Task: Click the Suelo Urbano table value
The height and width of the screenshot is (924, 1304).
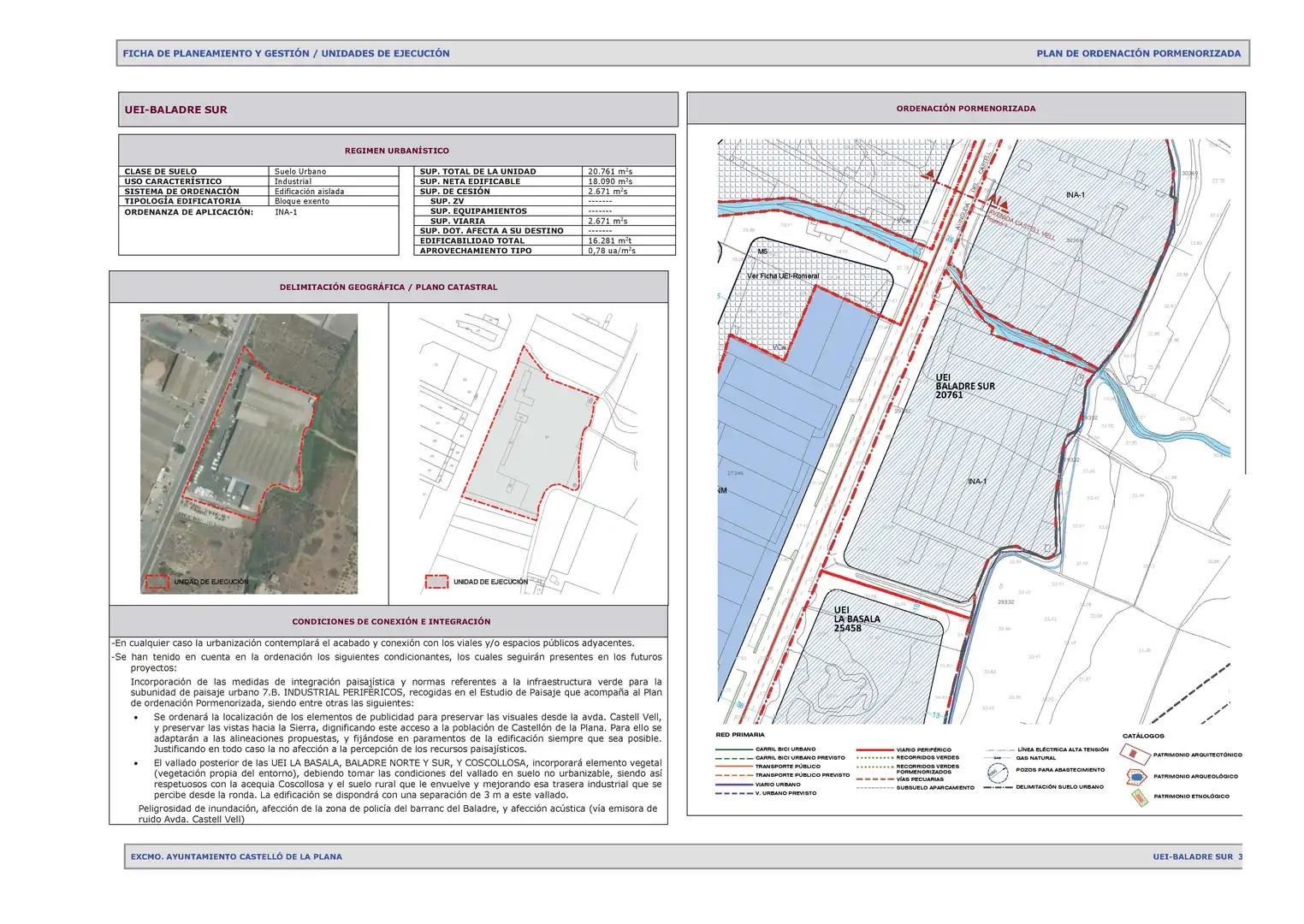Action: (x=300, y=172)
